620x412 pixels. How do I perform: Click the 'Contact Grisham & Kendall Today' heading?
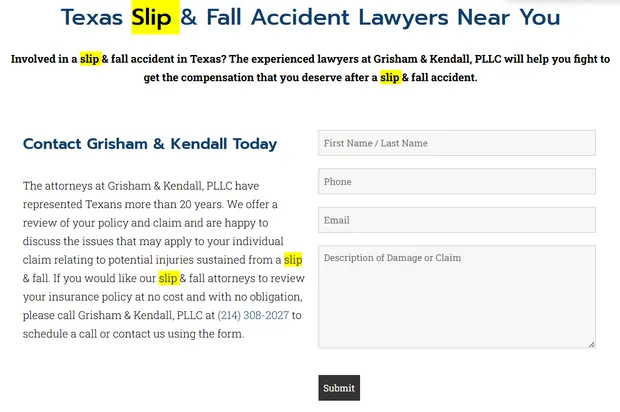click(150, 144)
